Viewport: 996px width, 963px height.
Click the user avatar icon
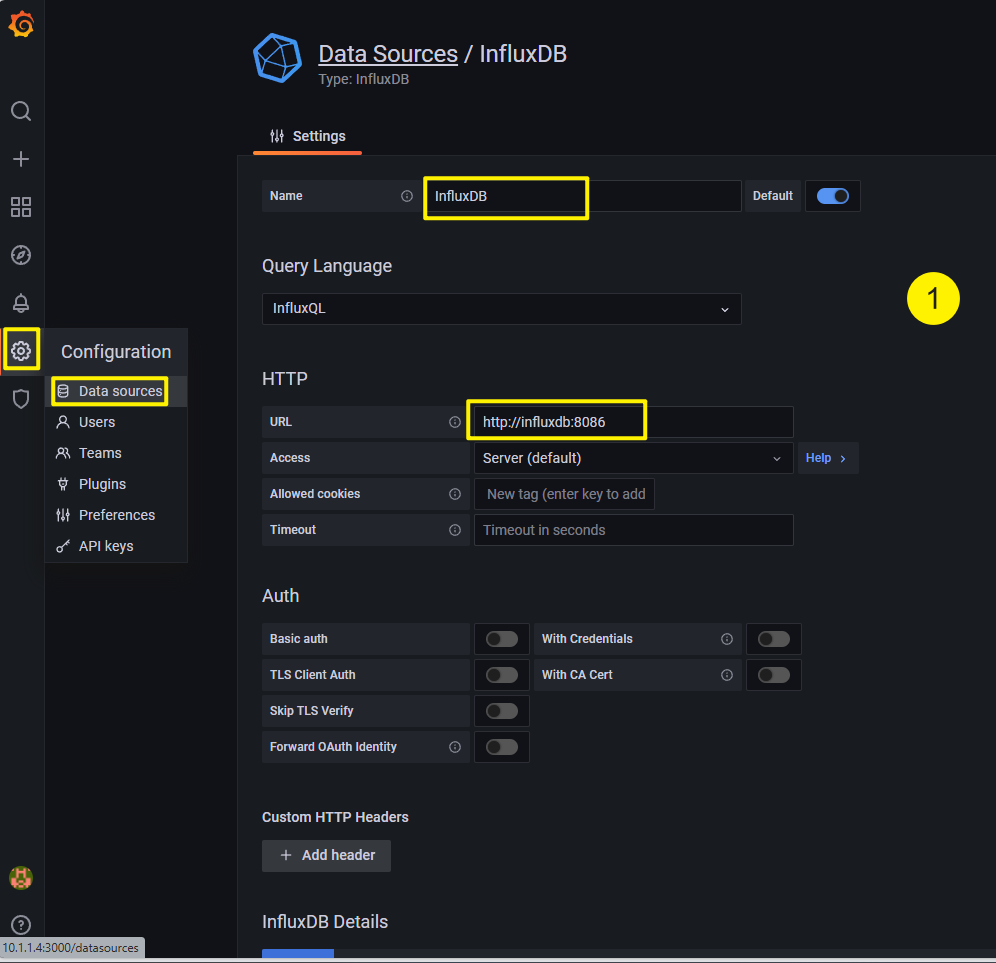[x=21, y=878]
